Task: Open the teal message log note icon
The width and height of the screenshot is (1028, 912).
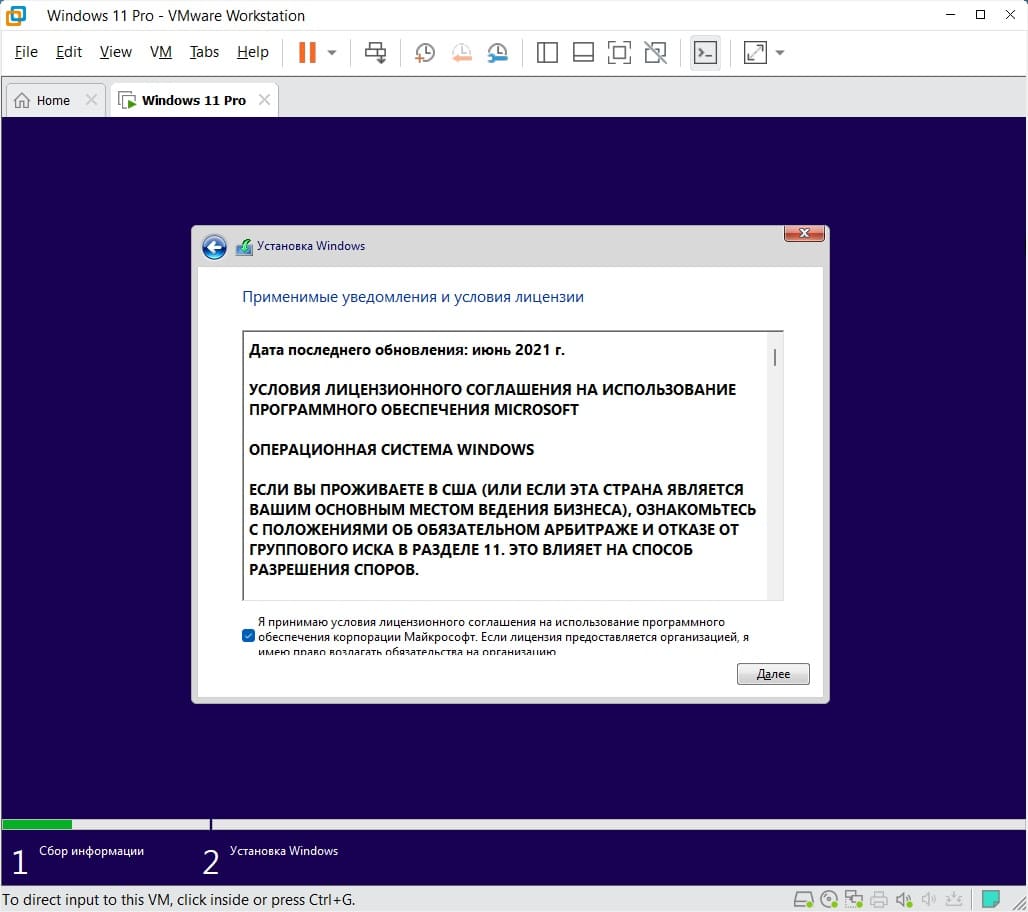Action: click(991, 899)
